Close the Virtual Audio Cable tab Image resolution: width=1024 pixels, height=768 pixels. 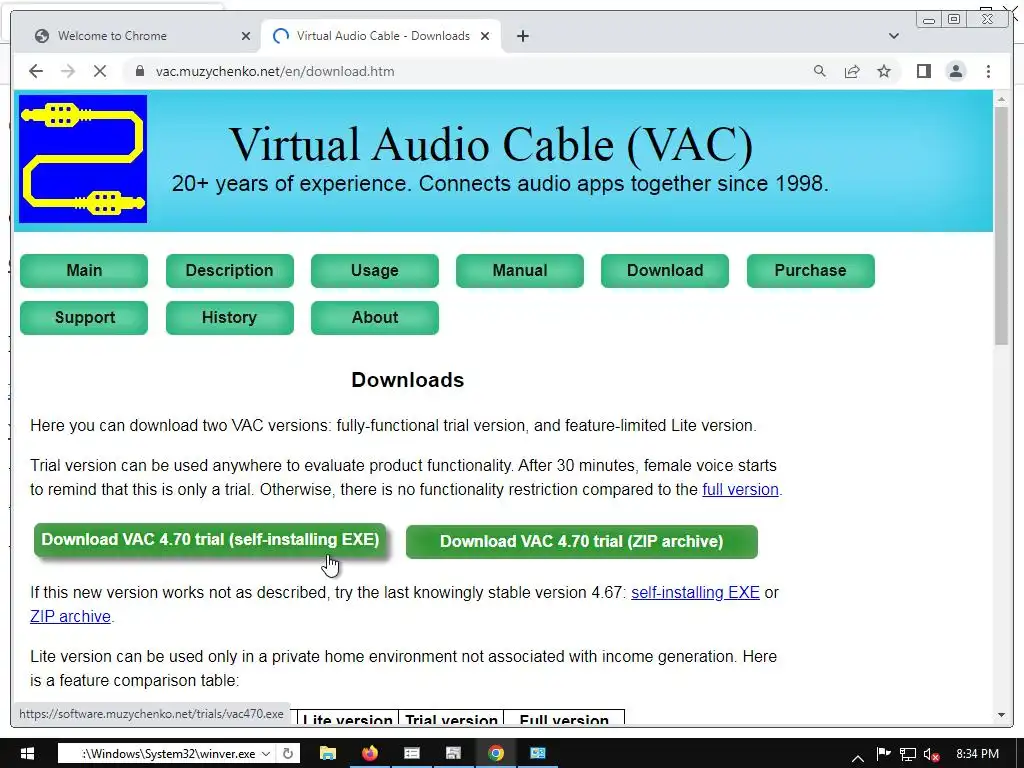485,36
